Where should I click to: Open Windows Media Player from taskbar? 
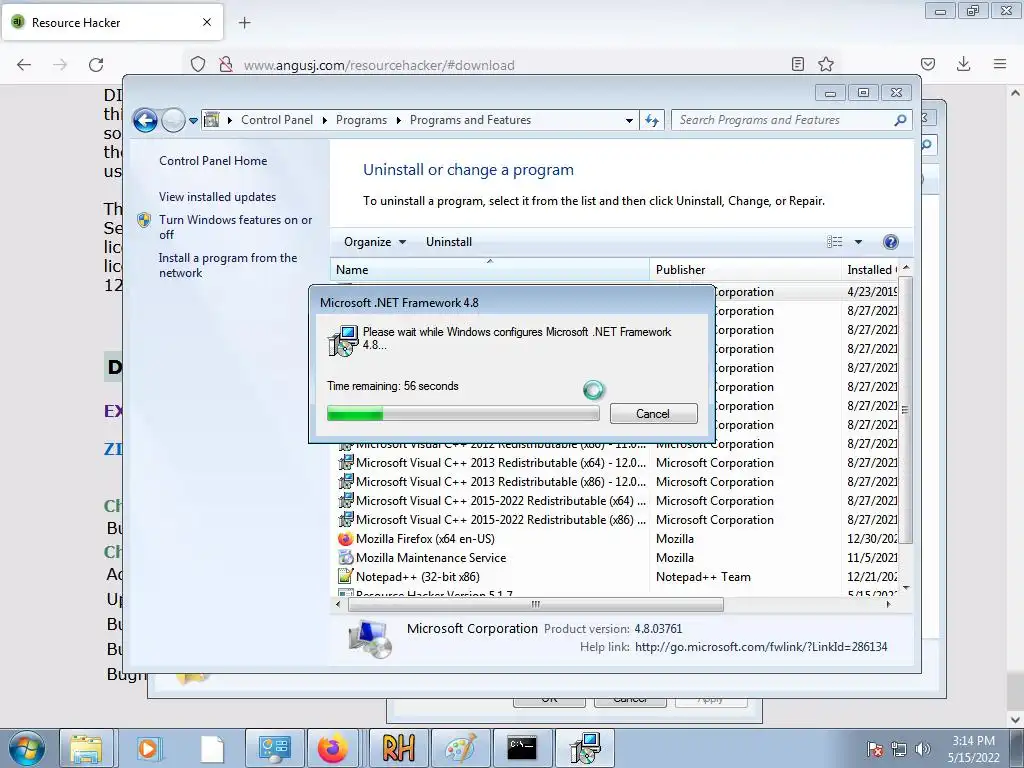pyautogui.click(x=148, y=748)
